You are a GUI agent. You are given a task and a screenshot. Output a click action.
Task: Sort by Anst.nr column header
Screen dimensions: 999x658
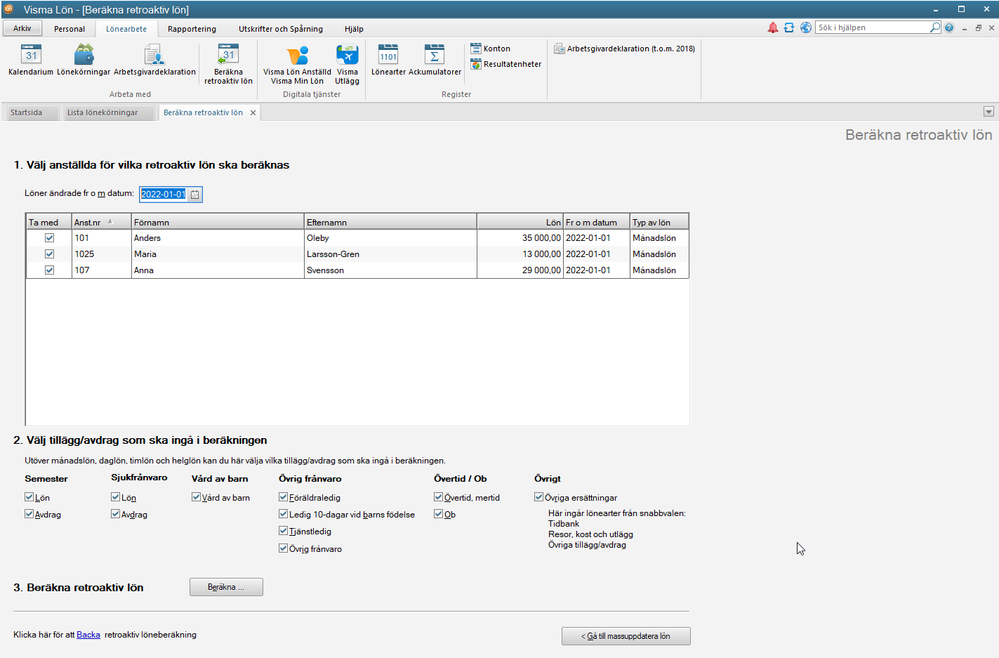coord(101,222)
